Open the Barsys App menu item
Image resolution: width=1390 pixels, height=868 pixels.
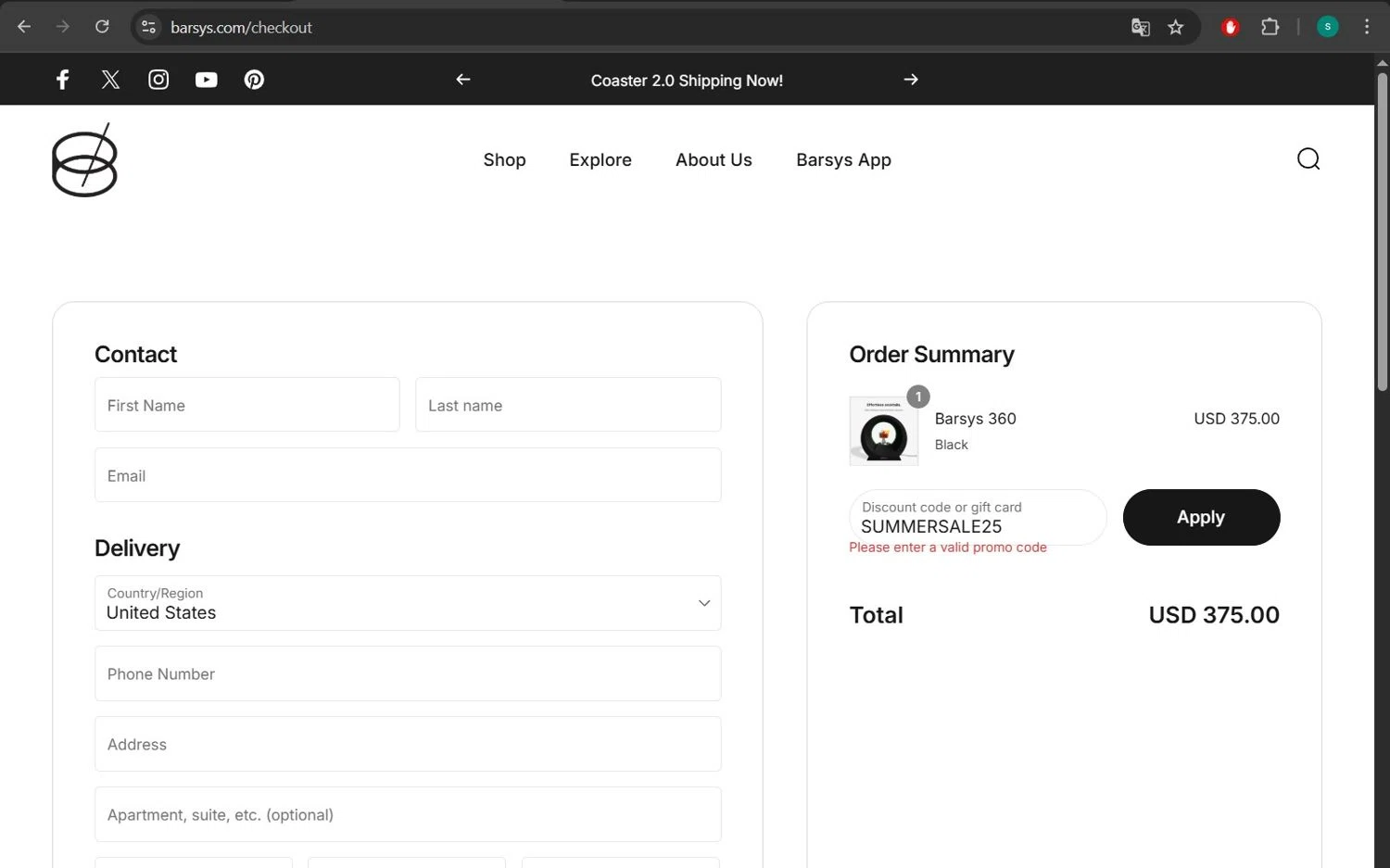(x=843, y=160)
